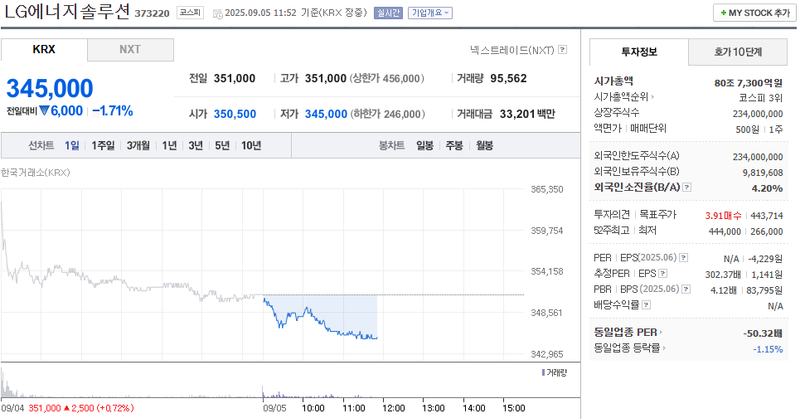Open the 투자정보 tab

[x=639, y=52]
